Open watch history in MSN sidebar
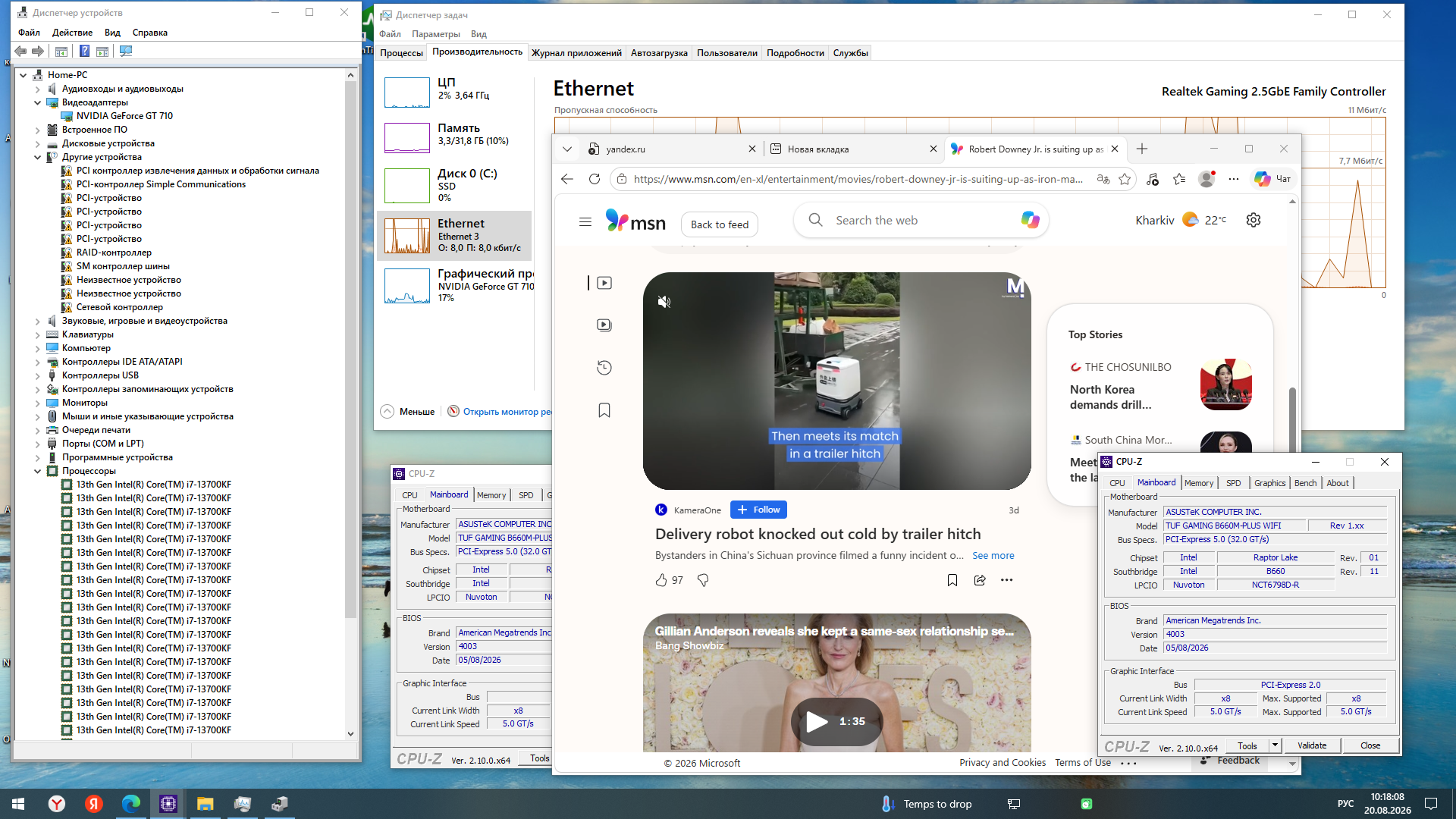Image resolution: width=1456 pixels, height=819 pixels. pos(604,368)
